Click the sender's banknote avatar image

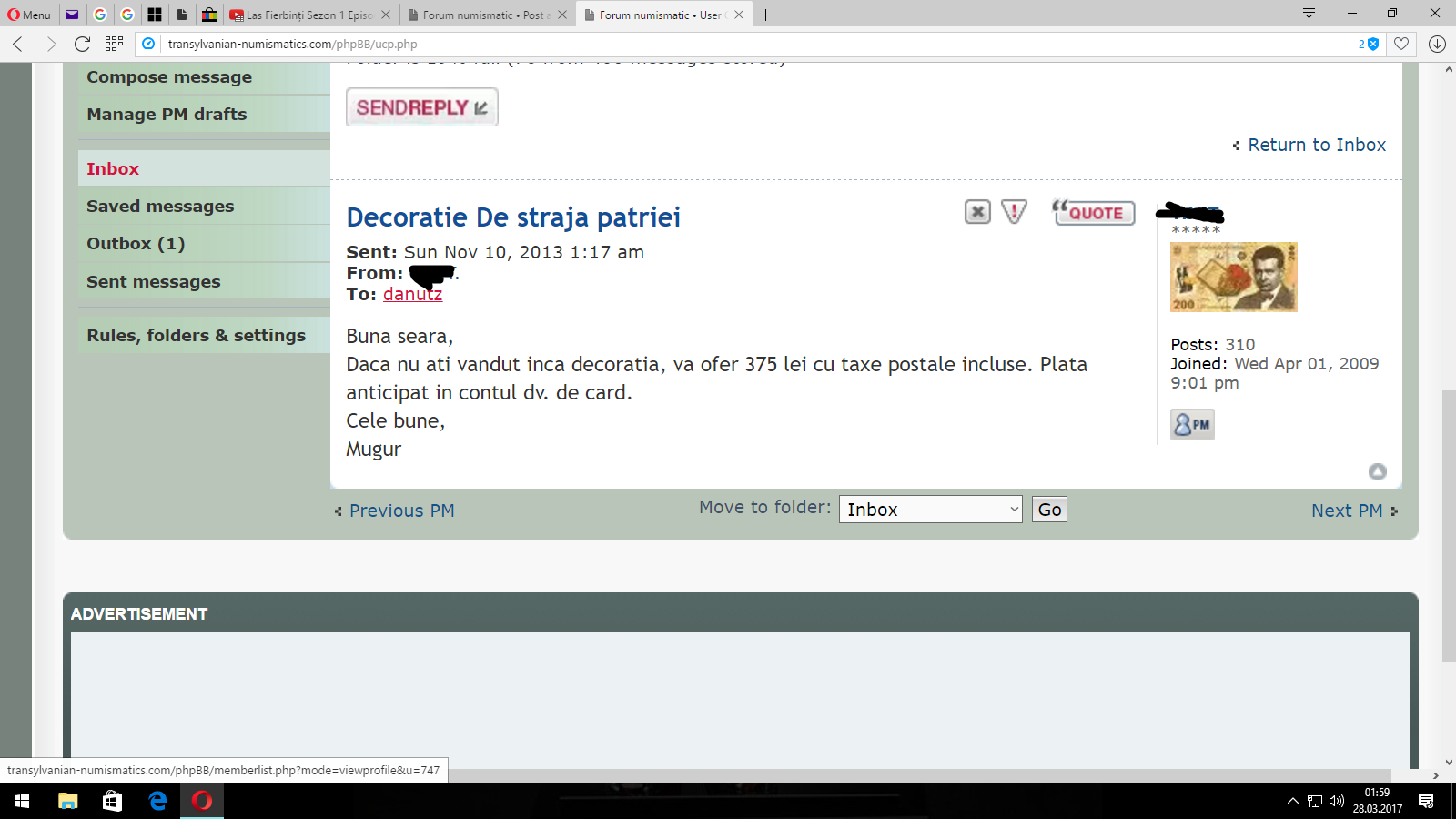coord(1233,278)
